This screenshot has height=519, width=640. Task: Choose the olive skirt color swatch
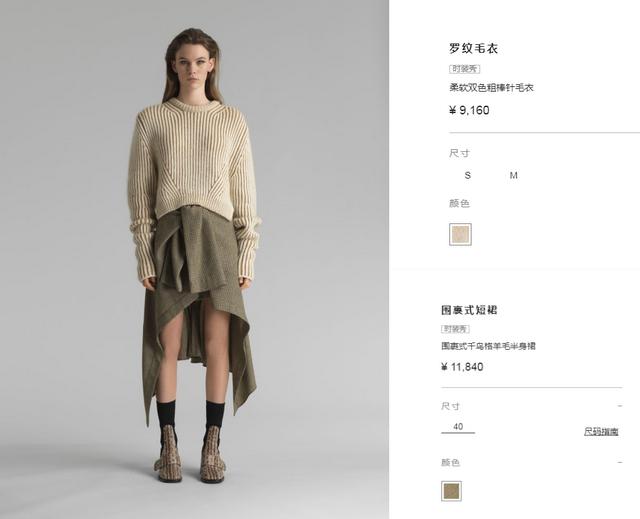pyautogui.click(x=451, y=491)
